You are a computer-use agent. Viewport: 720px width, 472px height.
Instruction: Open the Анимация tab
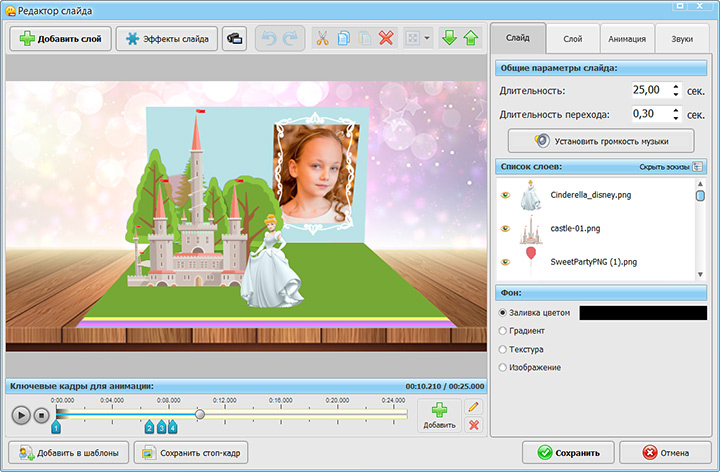coord(627,39)
